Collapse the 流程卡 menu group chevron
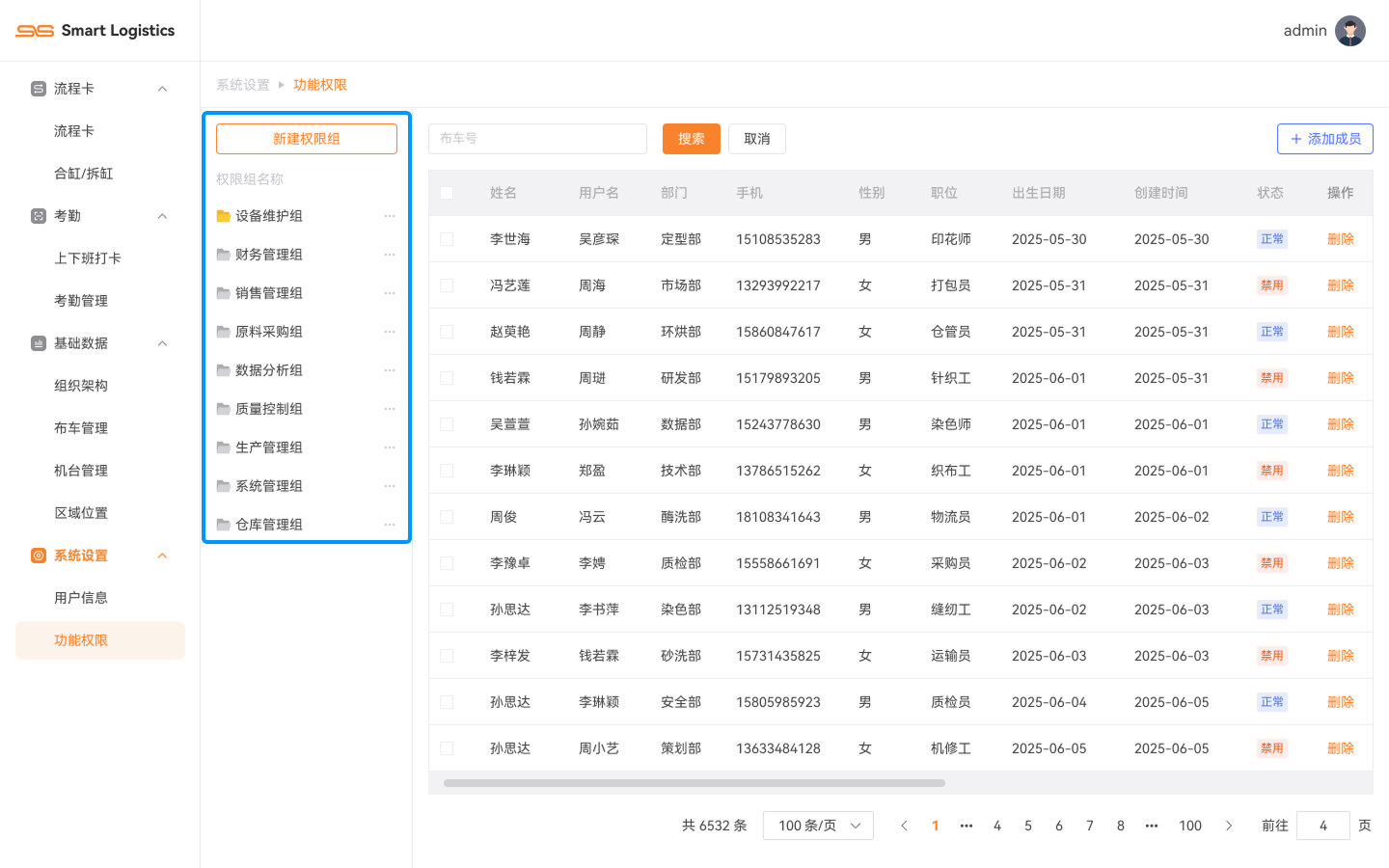 (x=162, y=89)
